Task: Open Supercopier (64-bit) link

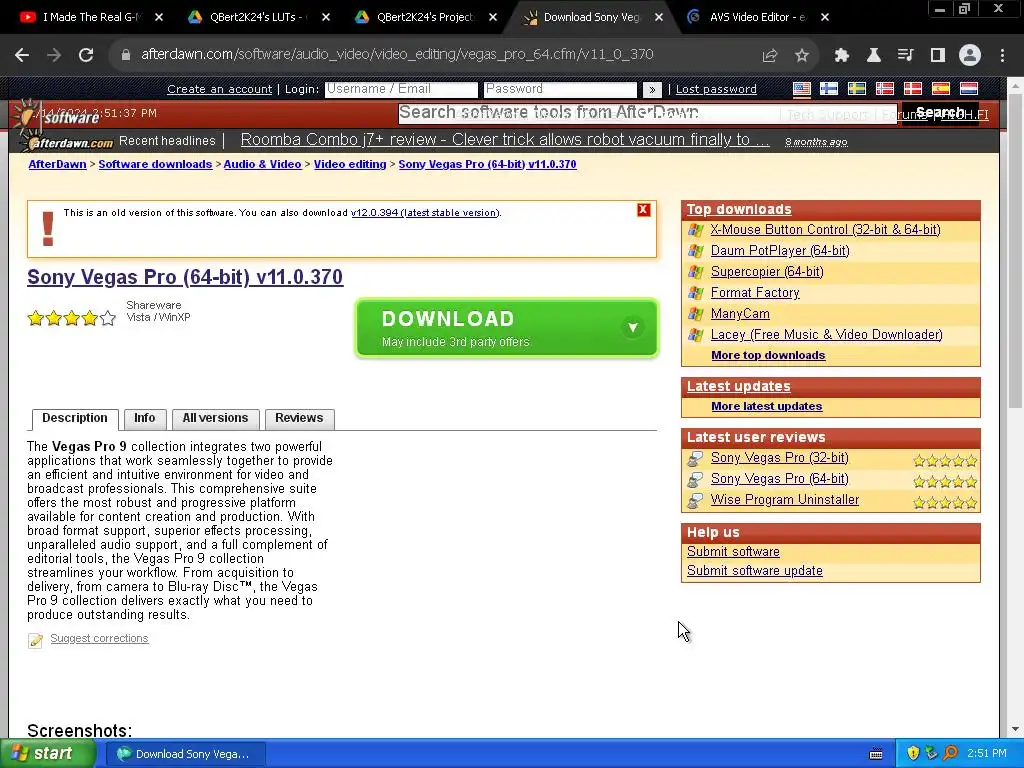Action: (x=767, y=272)
